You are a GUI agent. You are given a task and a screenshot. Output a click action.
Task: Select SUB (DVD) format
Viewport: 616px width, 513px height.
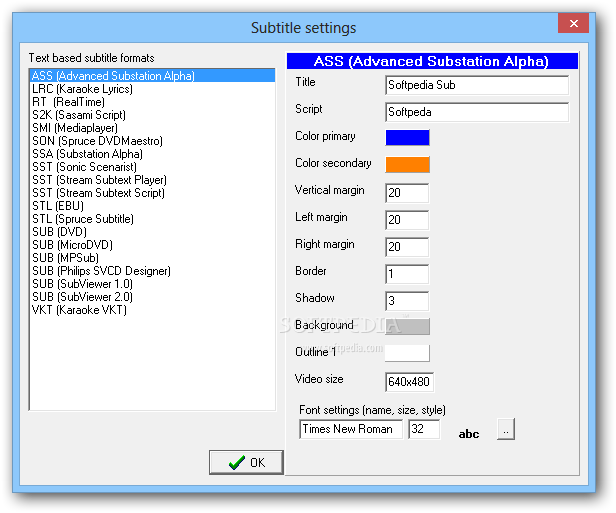[x=152, y=231]
